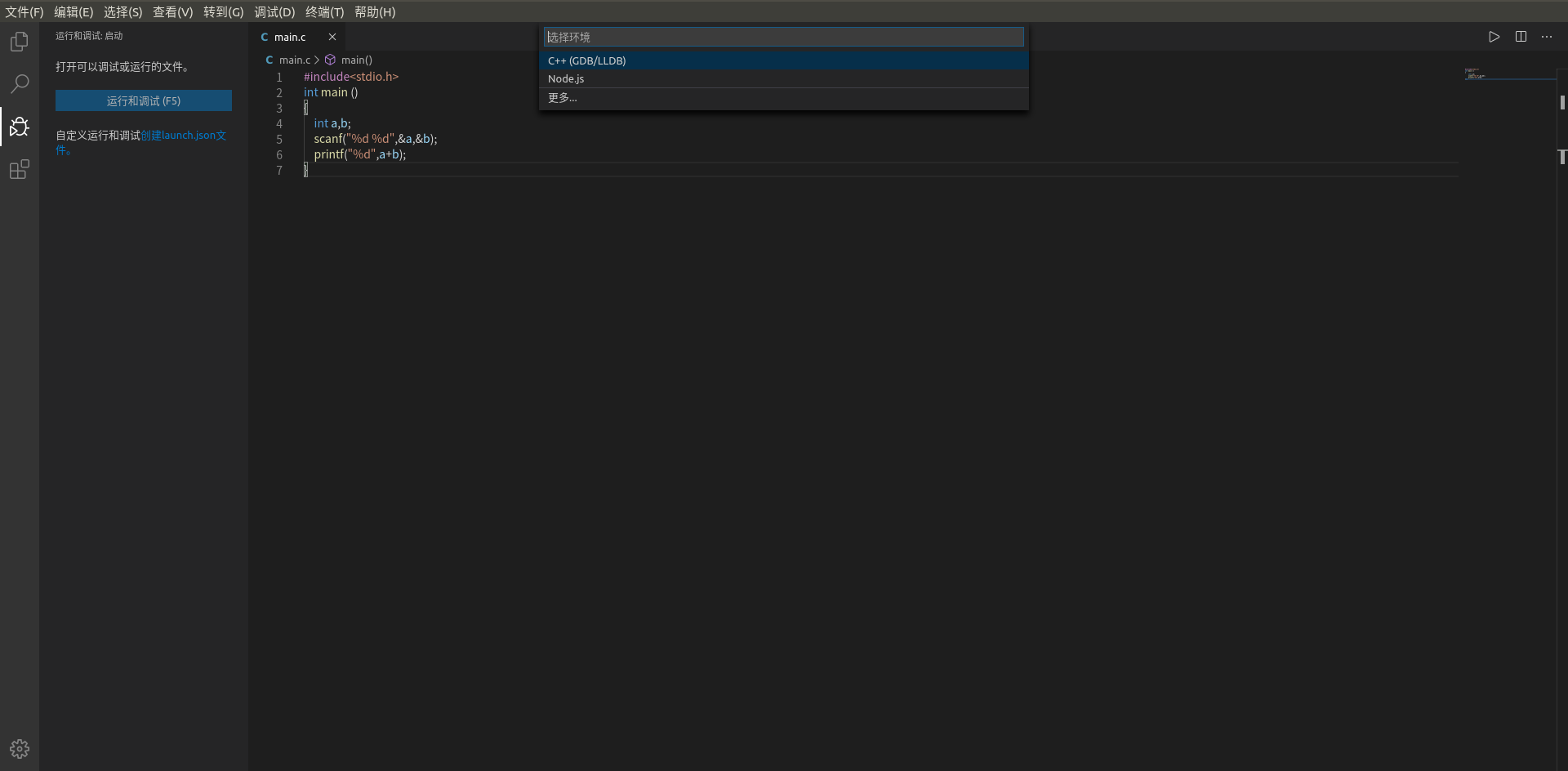Open the Explorer view icon

[x=19, y=42]
